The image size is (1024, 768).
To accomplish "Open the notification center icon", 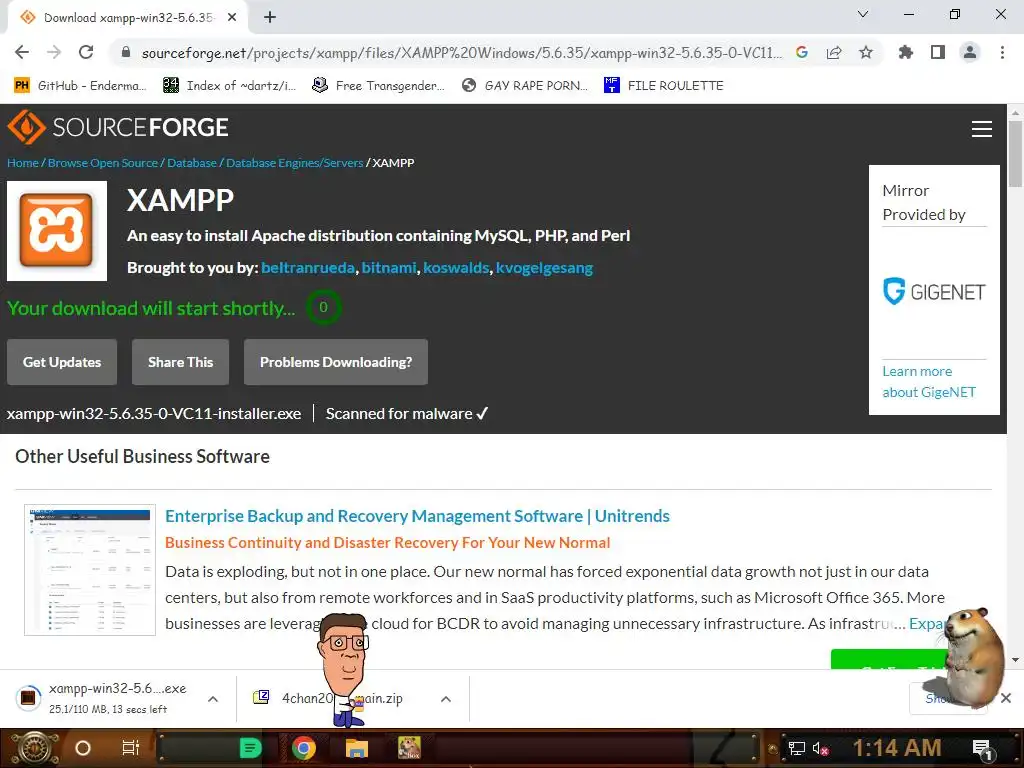I will (983, 748).
